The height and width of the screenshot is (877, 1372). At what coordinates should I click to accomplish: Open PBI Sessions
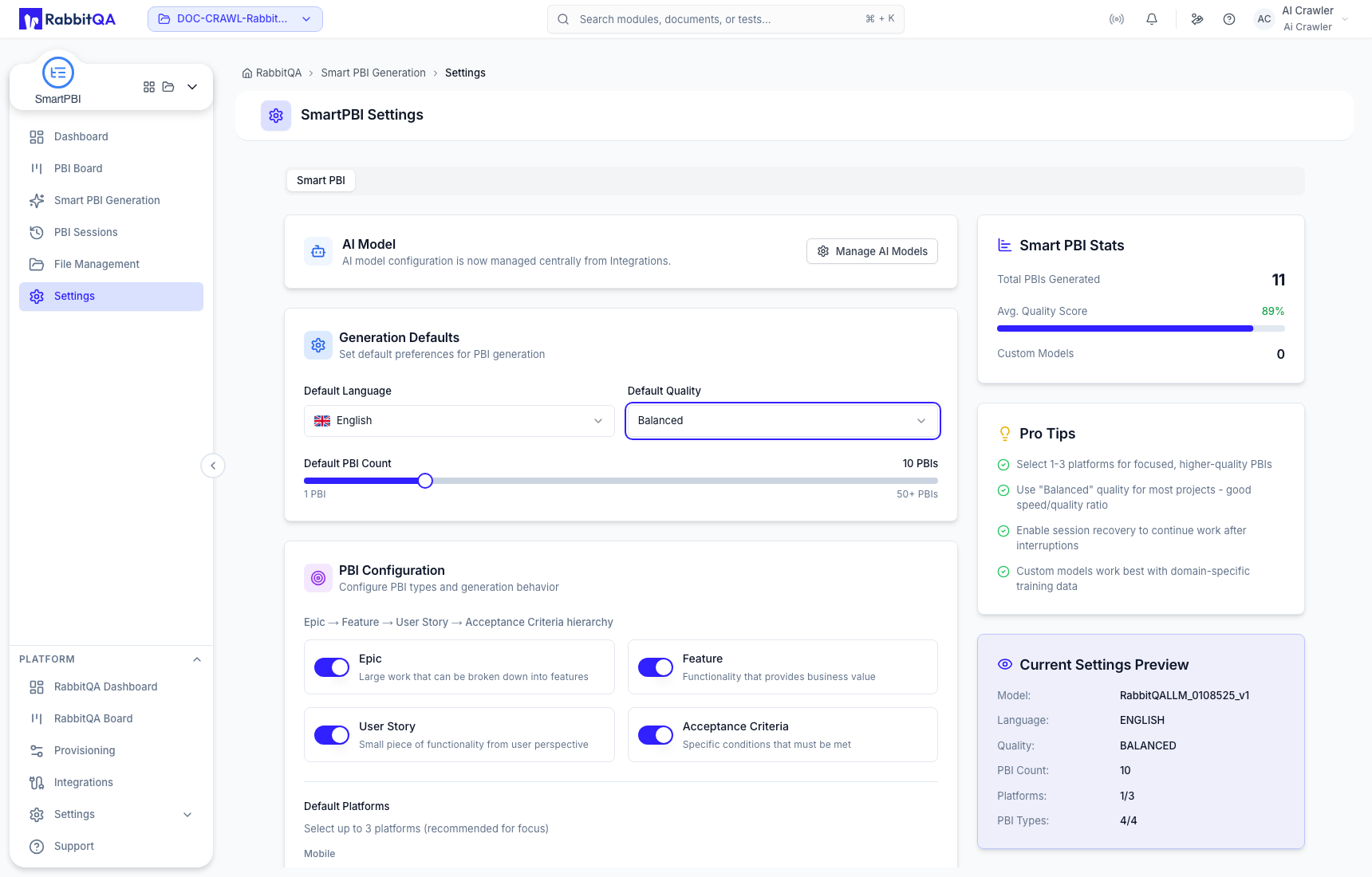pyautogui.click(x=111, y=233)
